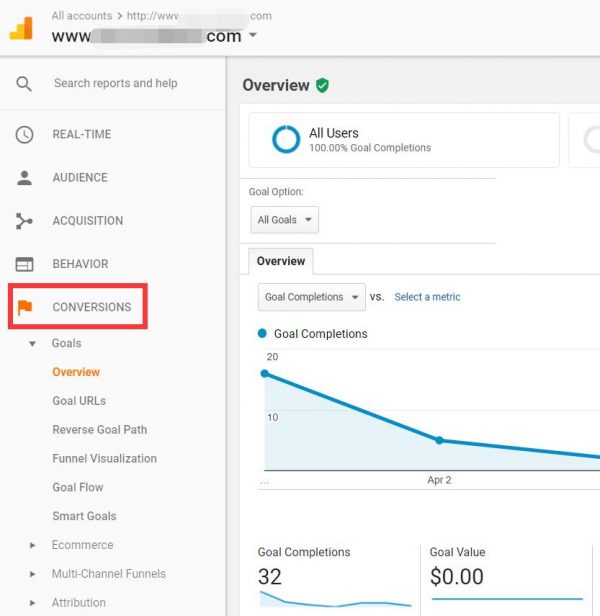The width and height of the screenshot is (600, 616).
Task: Open the All Goals dropdown
Action: pyautogui.click(x=285, y=220)
